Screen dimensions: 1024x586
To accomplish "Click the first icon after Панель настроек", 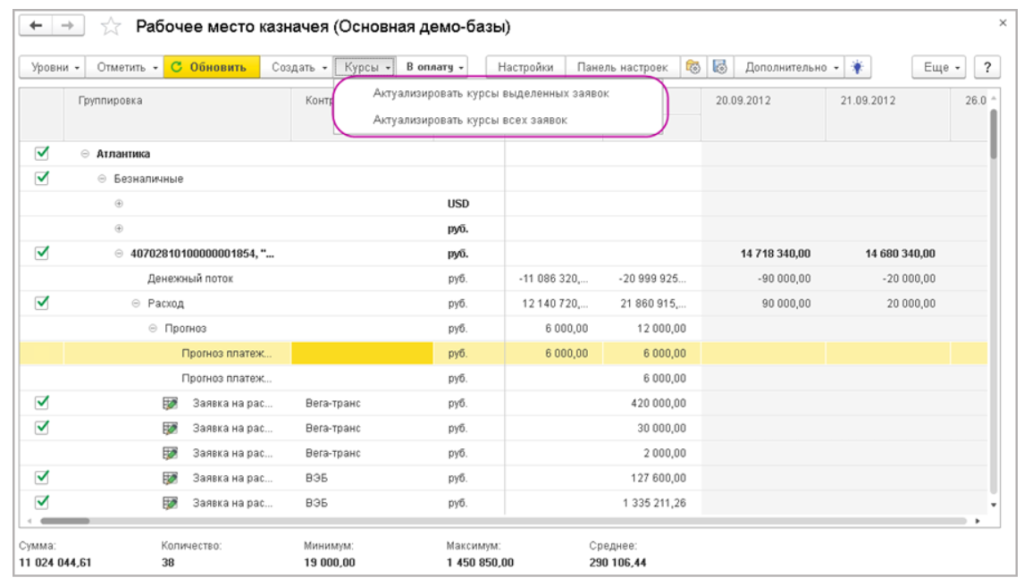I will pos(693,67).
